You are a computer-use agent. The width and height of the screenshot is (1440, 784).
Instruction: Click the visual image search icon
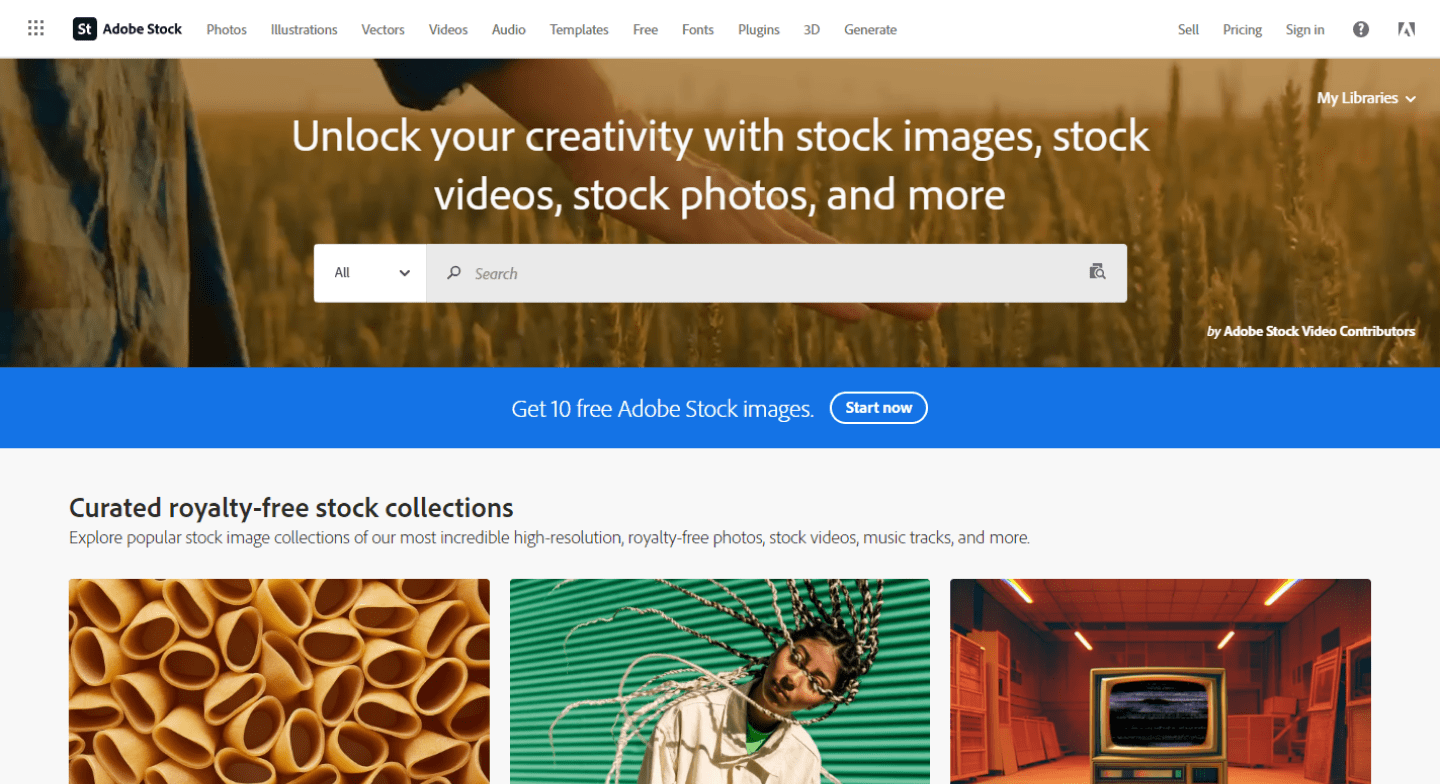(1097, 272)
